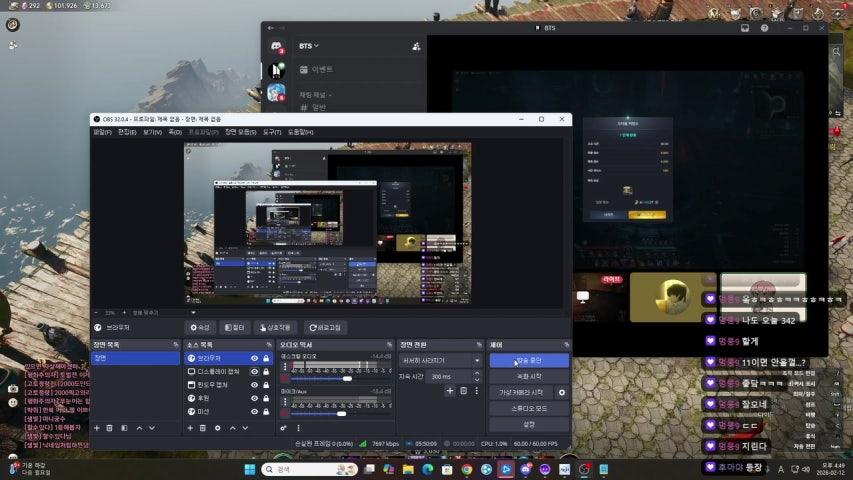Viewport: 853px width, 480px height.
Task: Unlock the 브라우저 source lock icon
Action: pyautogui.click(x=266, y=359)
